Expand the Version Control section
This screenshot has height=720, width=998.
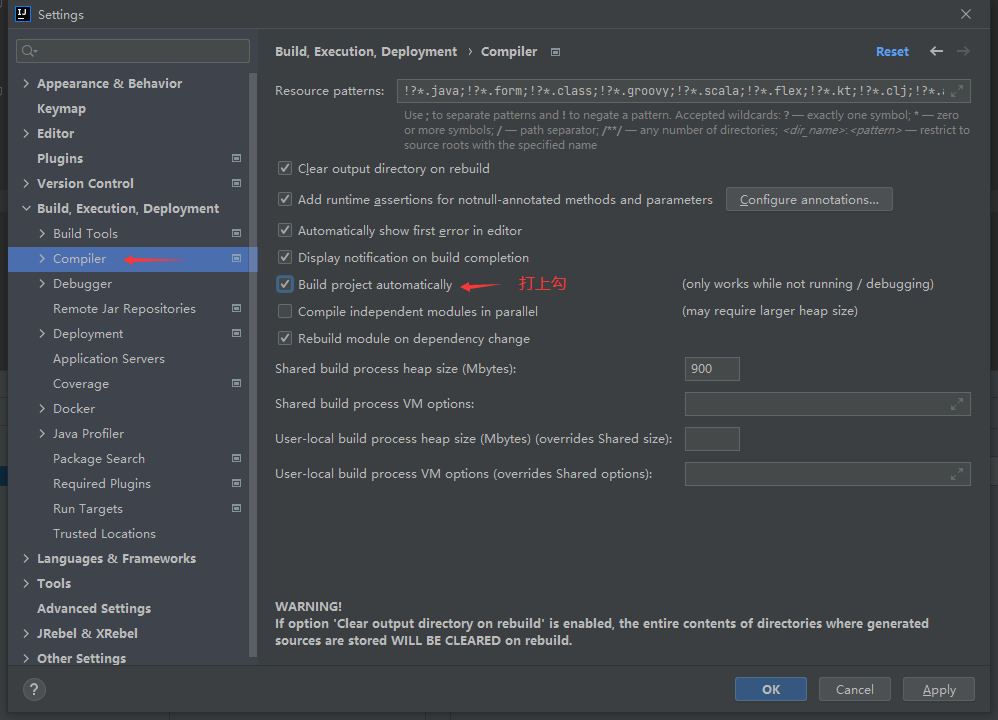26,183
